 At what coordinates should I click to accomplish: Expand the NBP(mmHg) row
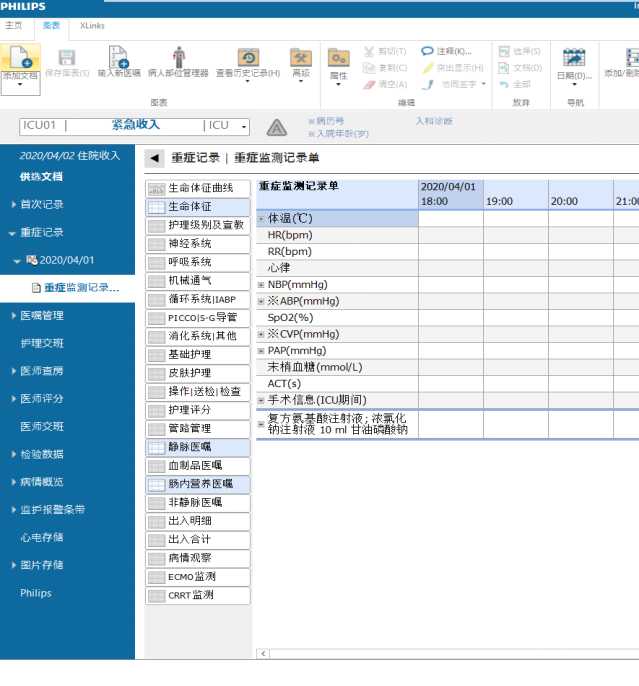coord(262,284)
